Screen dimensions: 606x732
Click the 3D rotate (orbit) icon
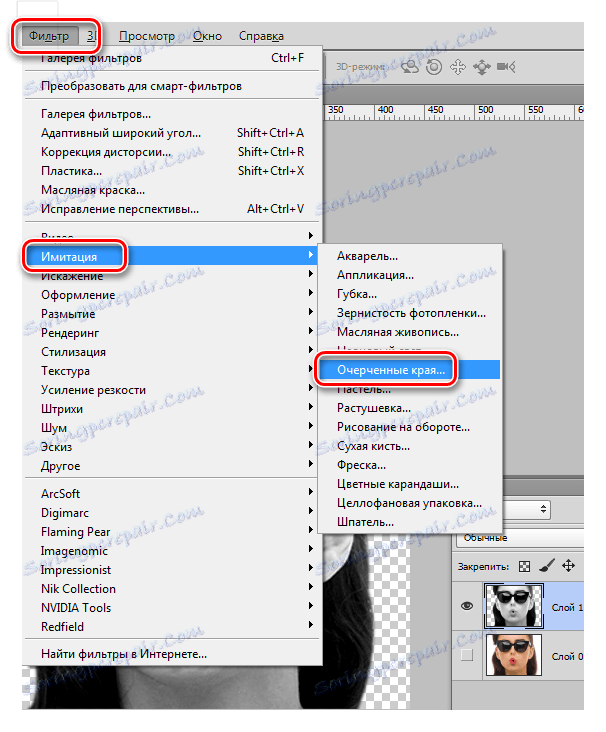pyautogui.click(x=410, y=67)
